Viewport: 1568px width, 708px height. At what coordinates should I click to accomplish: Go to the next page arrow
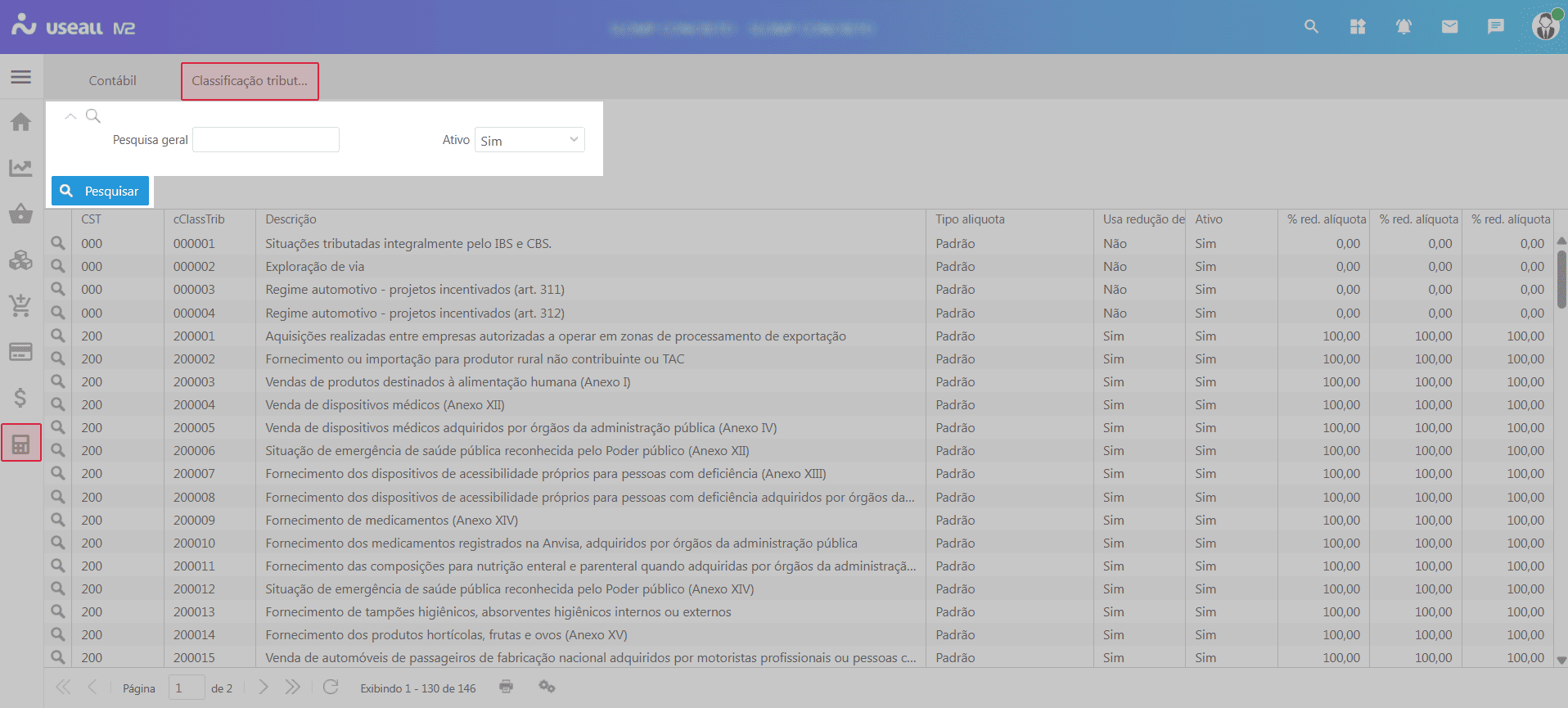263,687
